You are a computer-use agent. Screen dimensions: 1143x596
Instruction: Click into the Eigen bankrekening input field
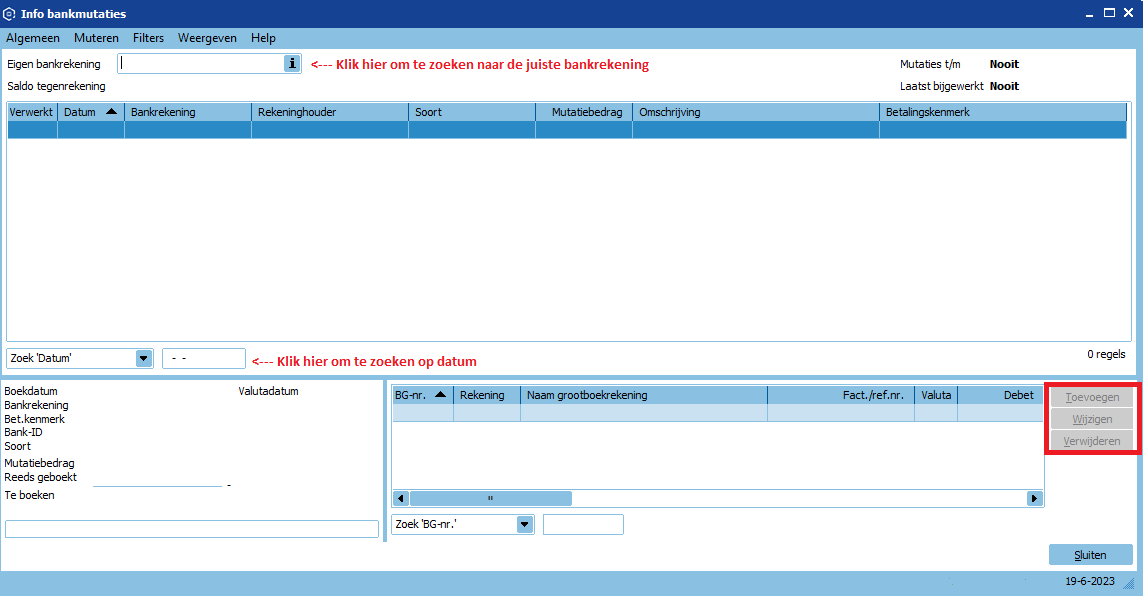pyautogui.click(x=200, y=63)
